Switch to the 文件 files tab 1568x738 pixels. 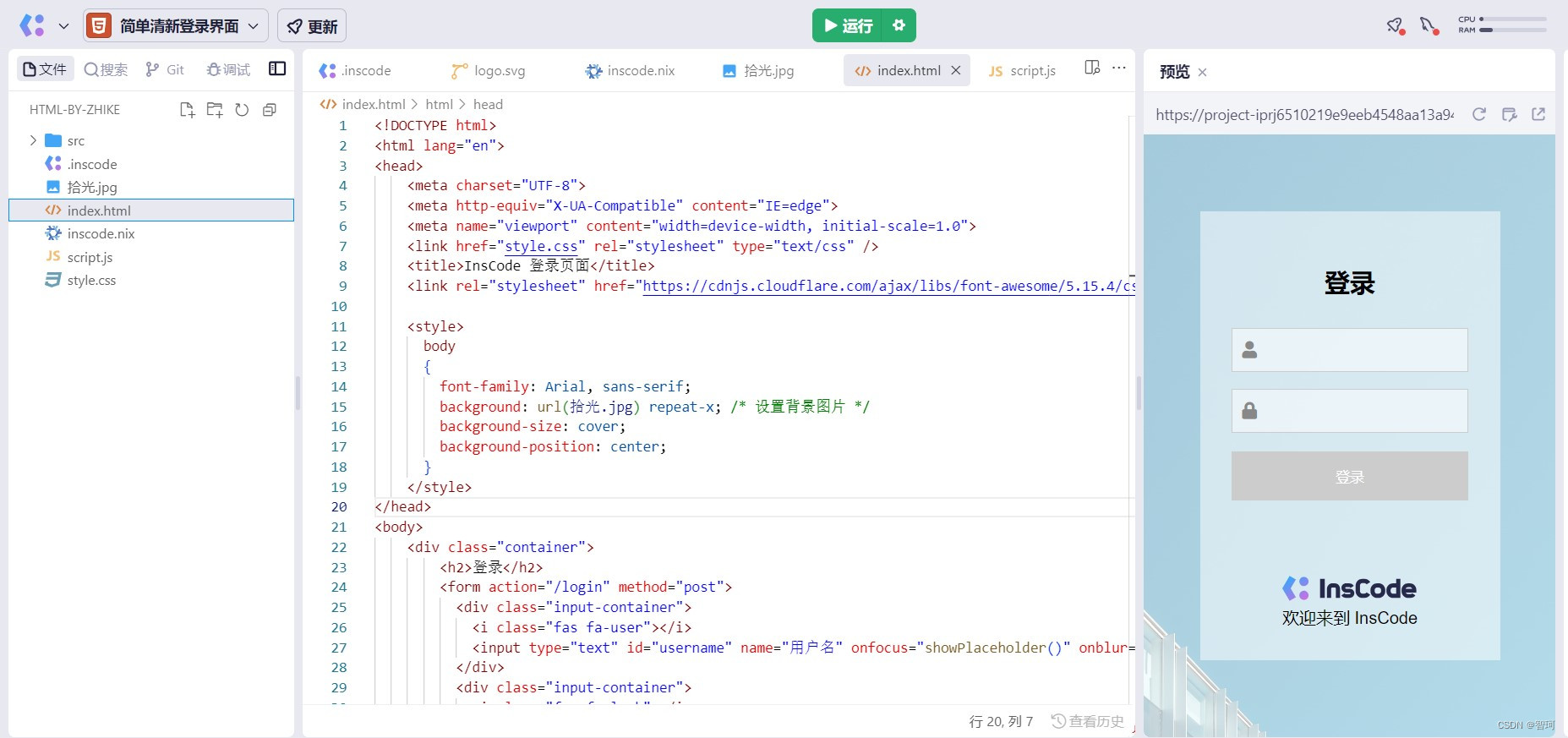pyautogui.click(x=46, y=69)
